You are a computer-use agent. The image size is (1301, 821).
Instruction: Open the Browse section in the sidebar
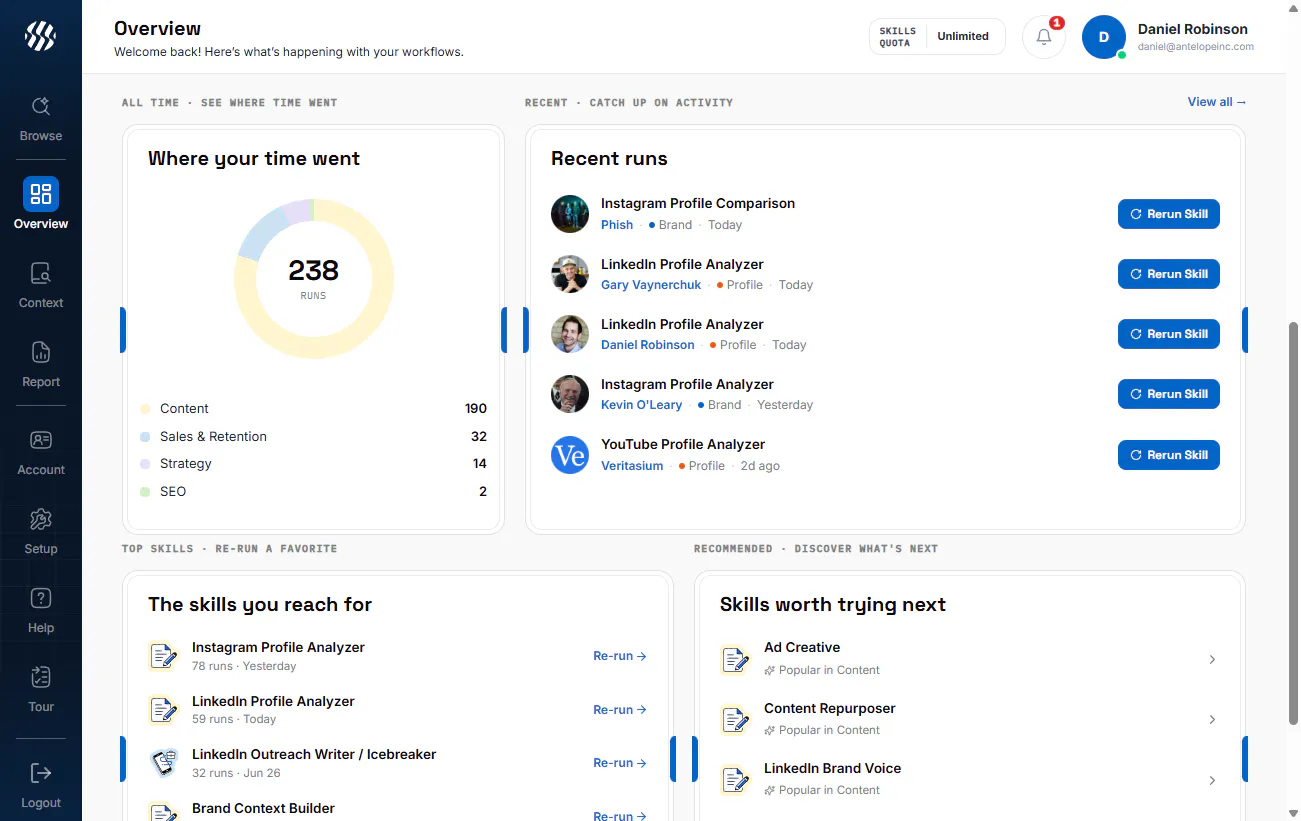41,119
